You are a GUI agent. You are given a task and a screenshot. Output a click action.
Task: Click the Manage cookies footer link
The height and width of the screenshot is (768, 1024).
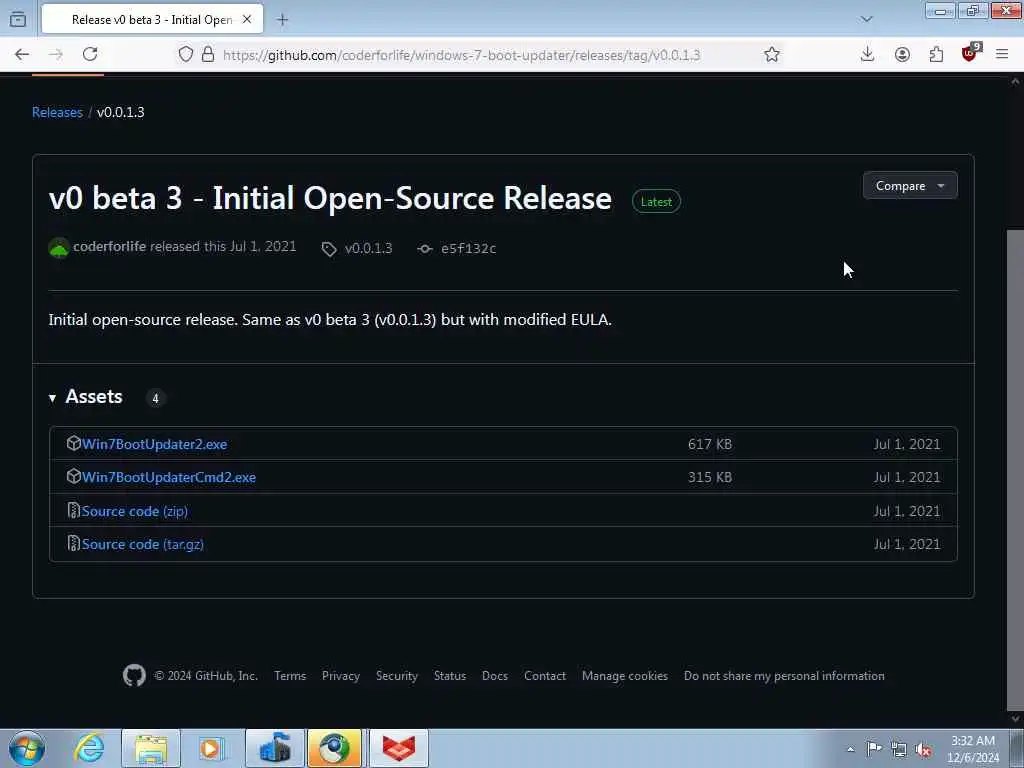[625, 676]
